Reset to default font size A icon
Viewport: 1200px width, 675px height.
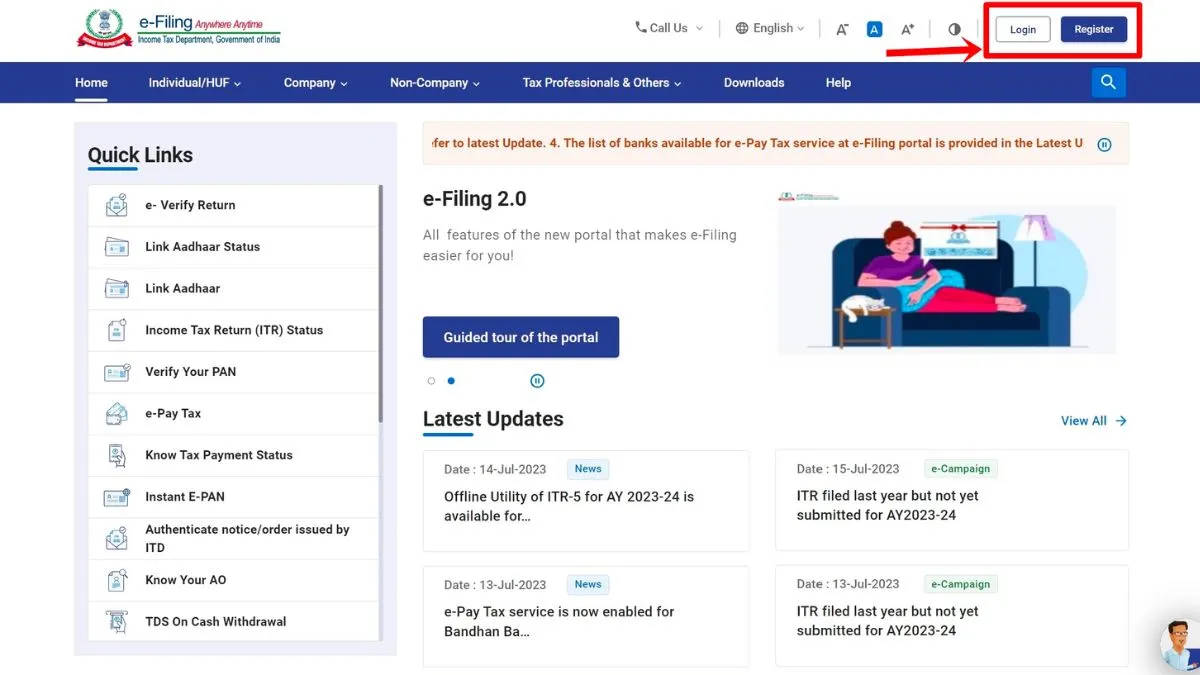point(874,29)
